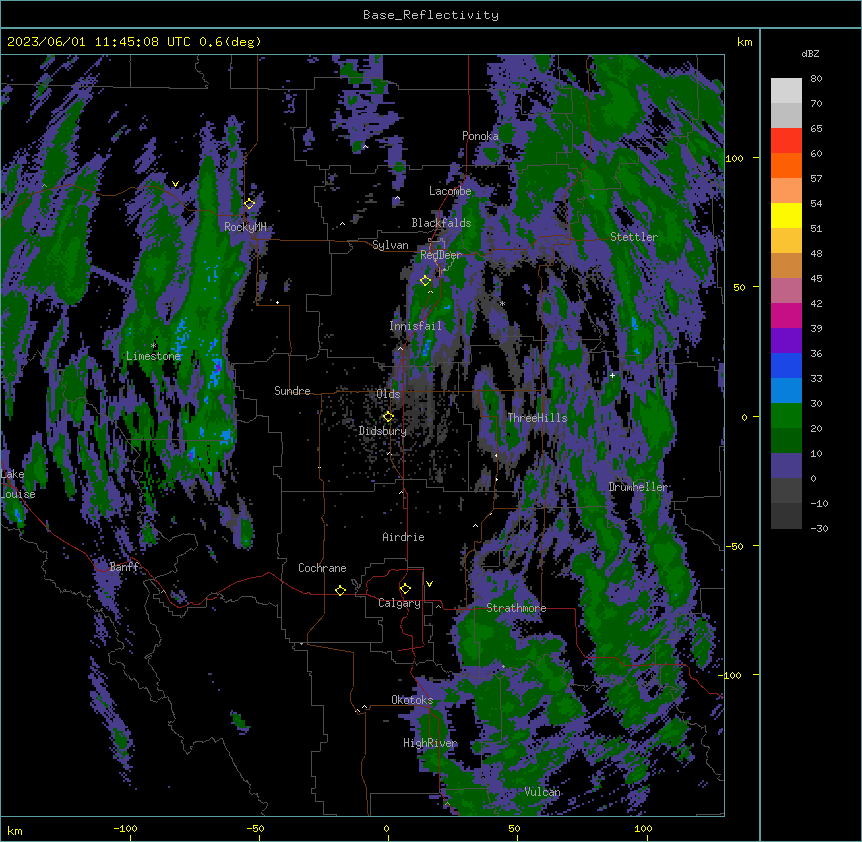Viewport: 862px width, 842px height.
Task: Click the Blackfalds label
Action: coord(441,223)
